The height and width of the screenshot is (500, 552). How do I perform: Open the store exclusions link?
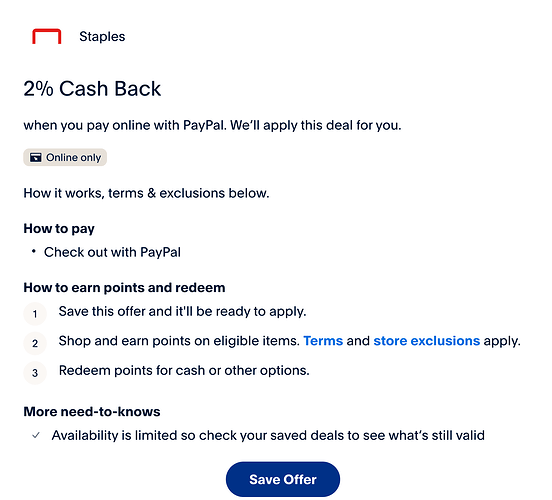coord(426,341)
